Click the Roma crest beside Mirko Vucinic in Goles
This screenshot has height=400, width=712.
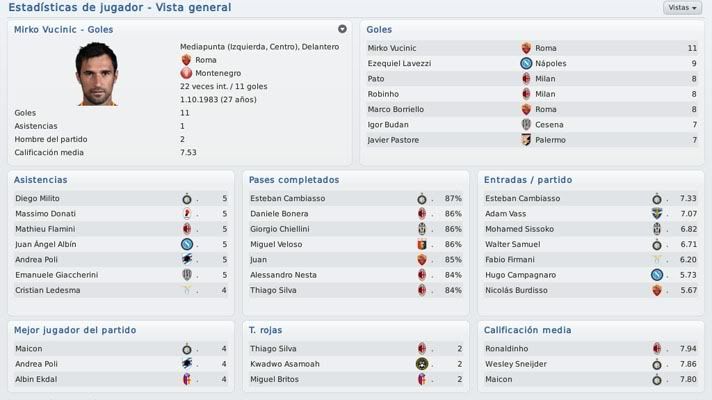[x=526, y=48]
